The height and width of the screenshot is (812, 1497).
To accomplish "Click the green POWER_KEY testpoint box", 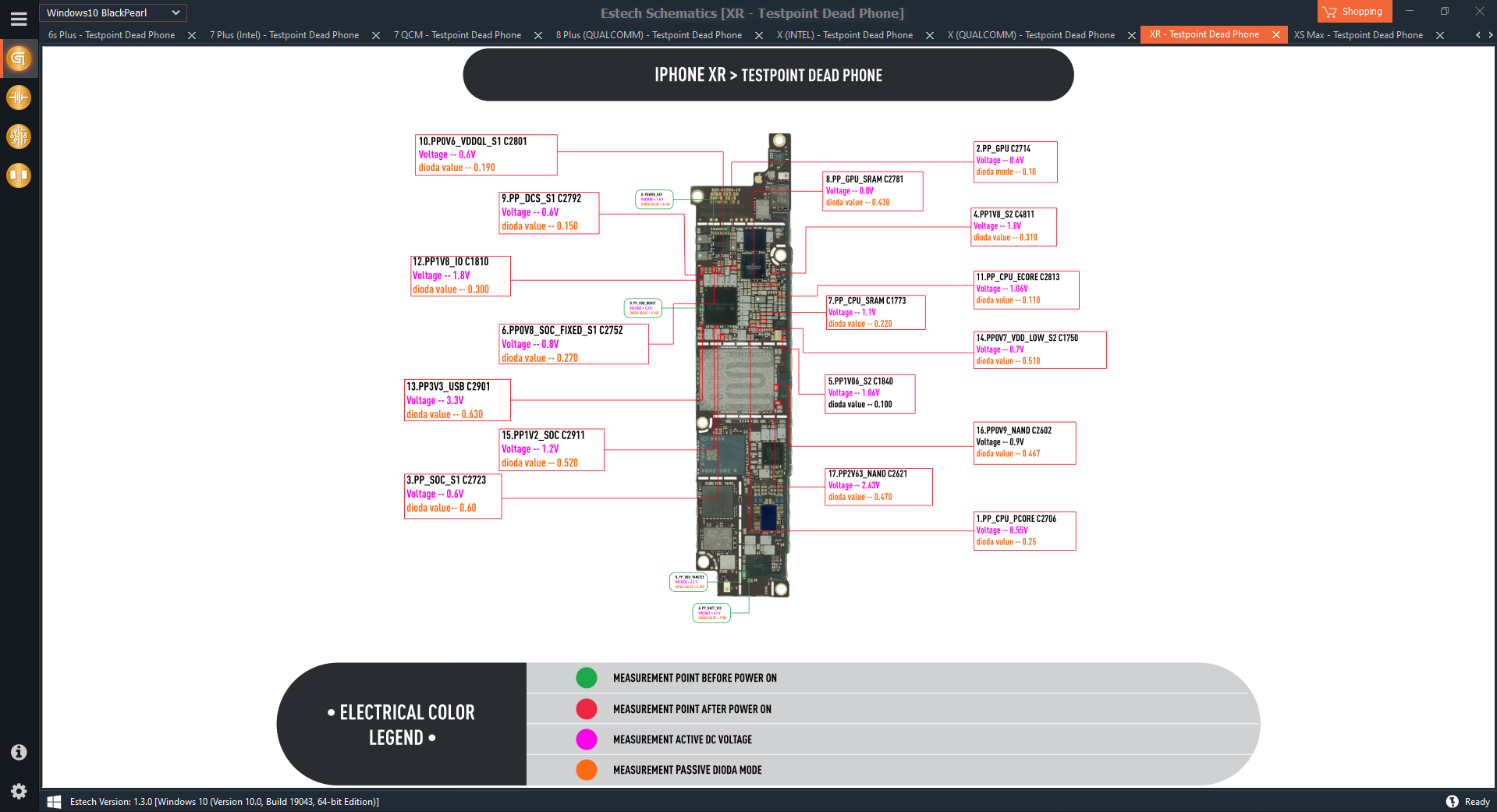I will (654, 200).
